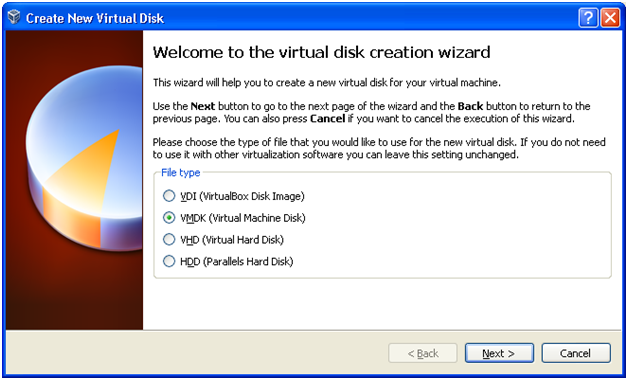Image resolution: width=628 pixels, height=380 pixels.
Task: Click the 'VMDK (Virtual Machine Disk)' label text
Action: [x=243, y=218]
